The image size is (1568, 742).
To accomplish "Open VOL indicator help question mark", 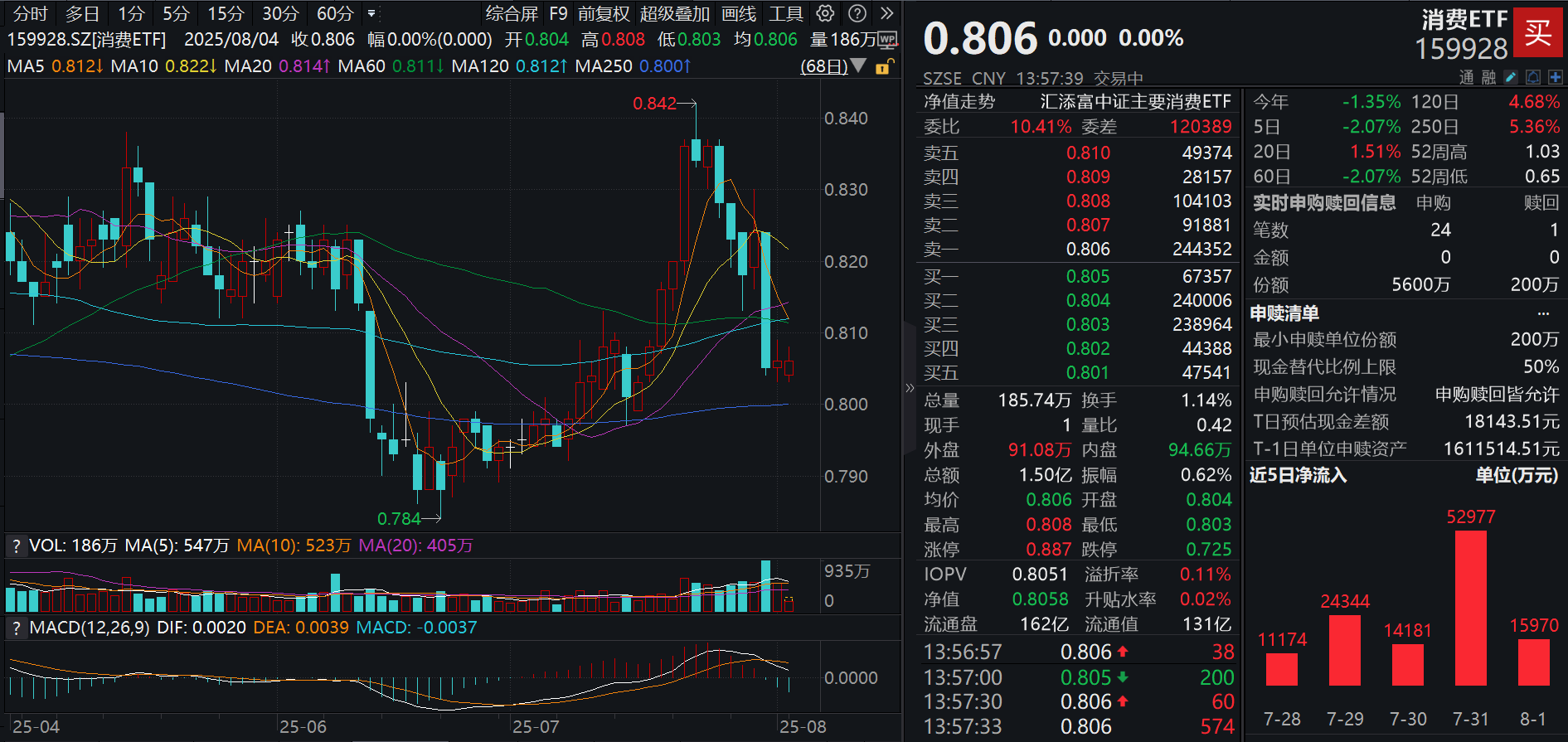I will 16,546.
